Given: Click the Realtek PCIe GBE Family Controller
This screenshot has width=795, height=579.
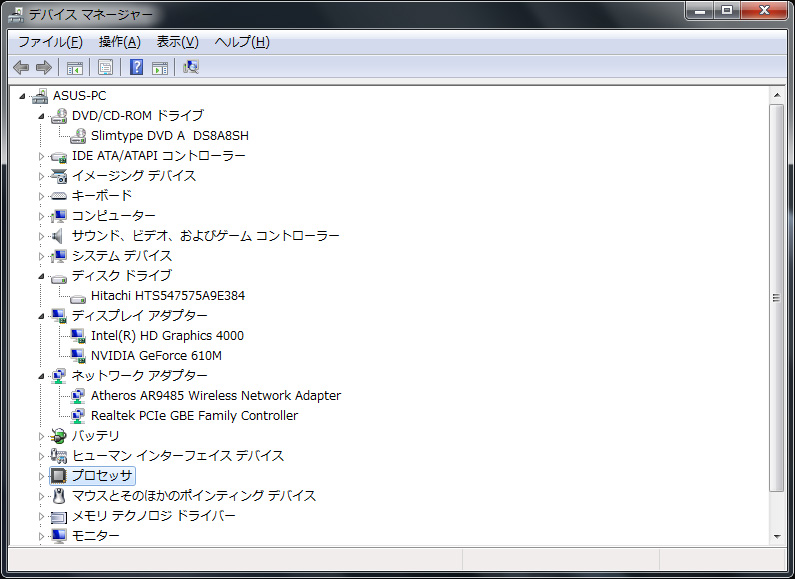Looking at the screenshot, I should coord(194,415).
